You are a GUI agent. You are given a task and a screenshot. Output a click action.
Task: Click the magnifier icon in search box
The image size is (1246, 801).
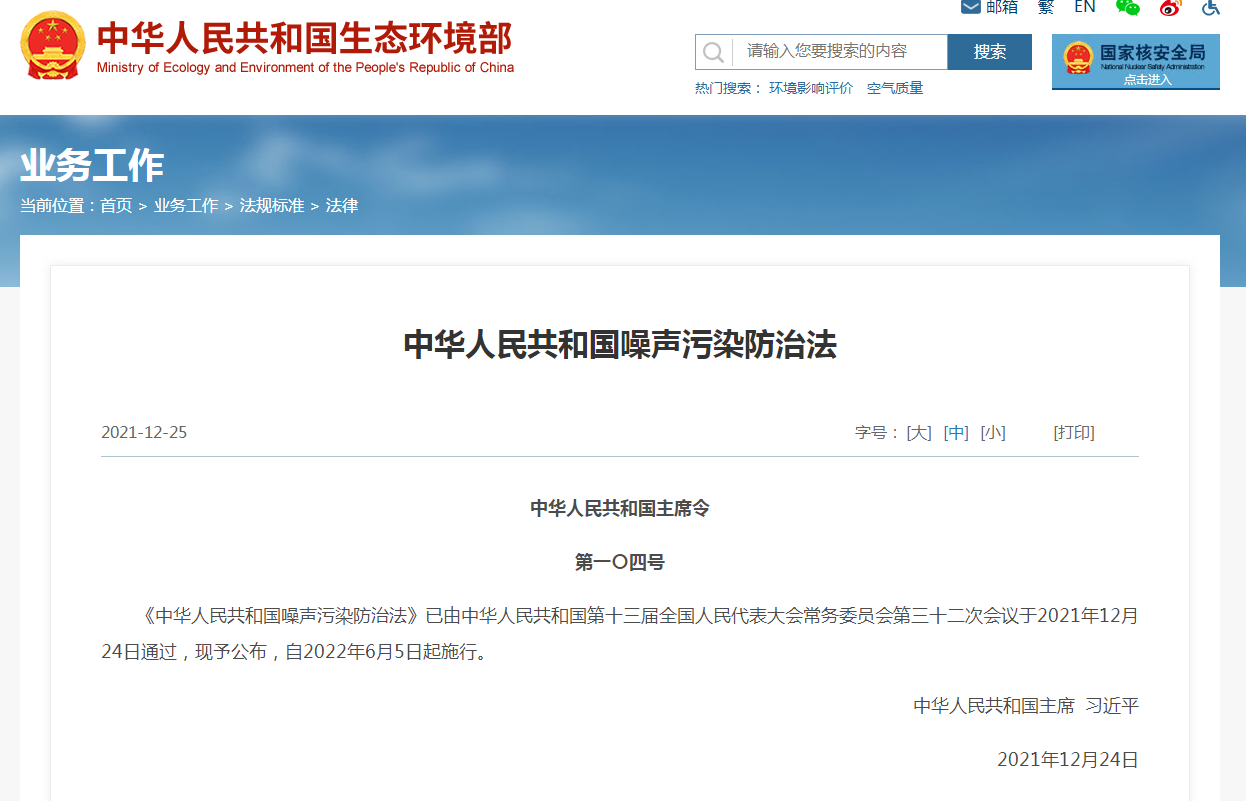point(713,52)
